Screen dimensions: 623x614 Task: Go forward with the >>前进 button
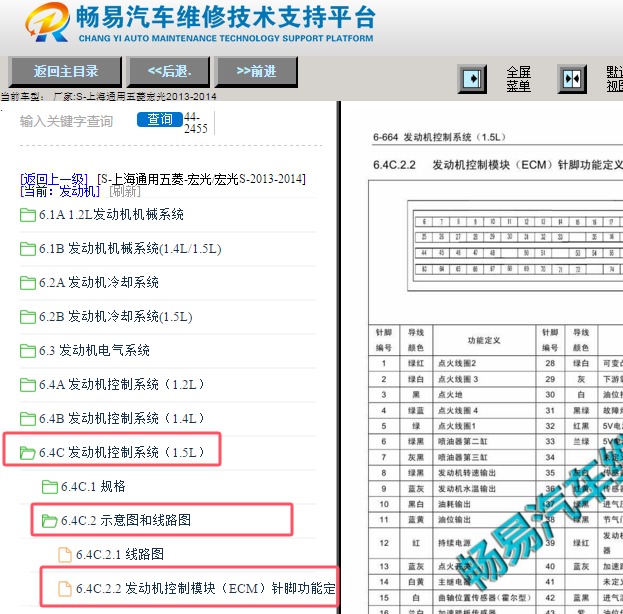tap(256, 72)
